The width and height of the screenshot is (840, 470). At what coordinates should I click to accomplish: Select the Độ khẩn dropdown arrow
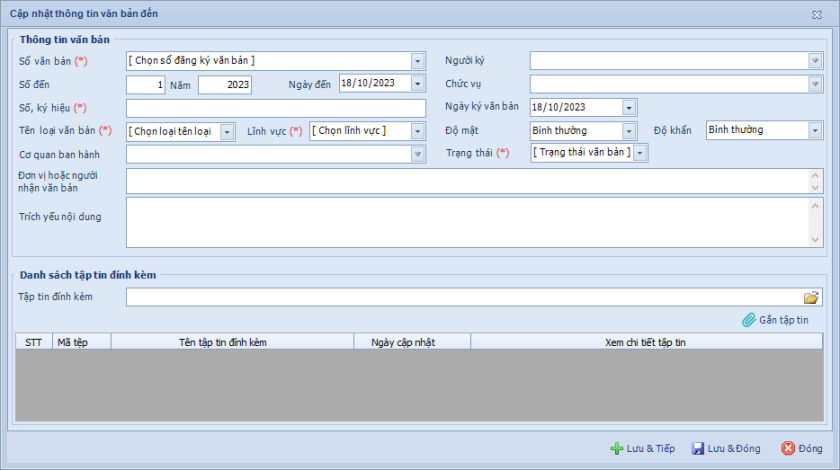pyautogui.click(x=815, y=130)
